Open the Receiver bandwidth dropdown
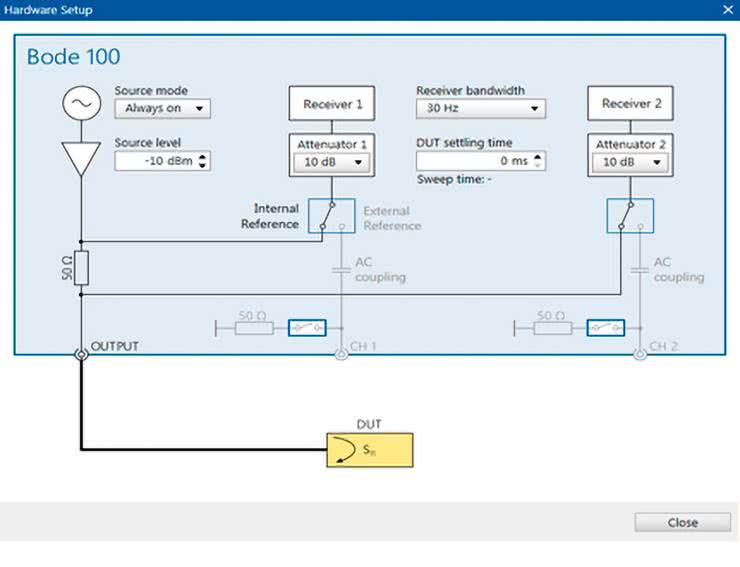 click(480, 108)
